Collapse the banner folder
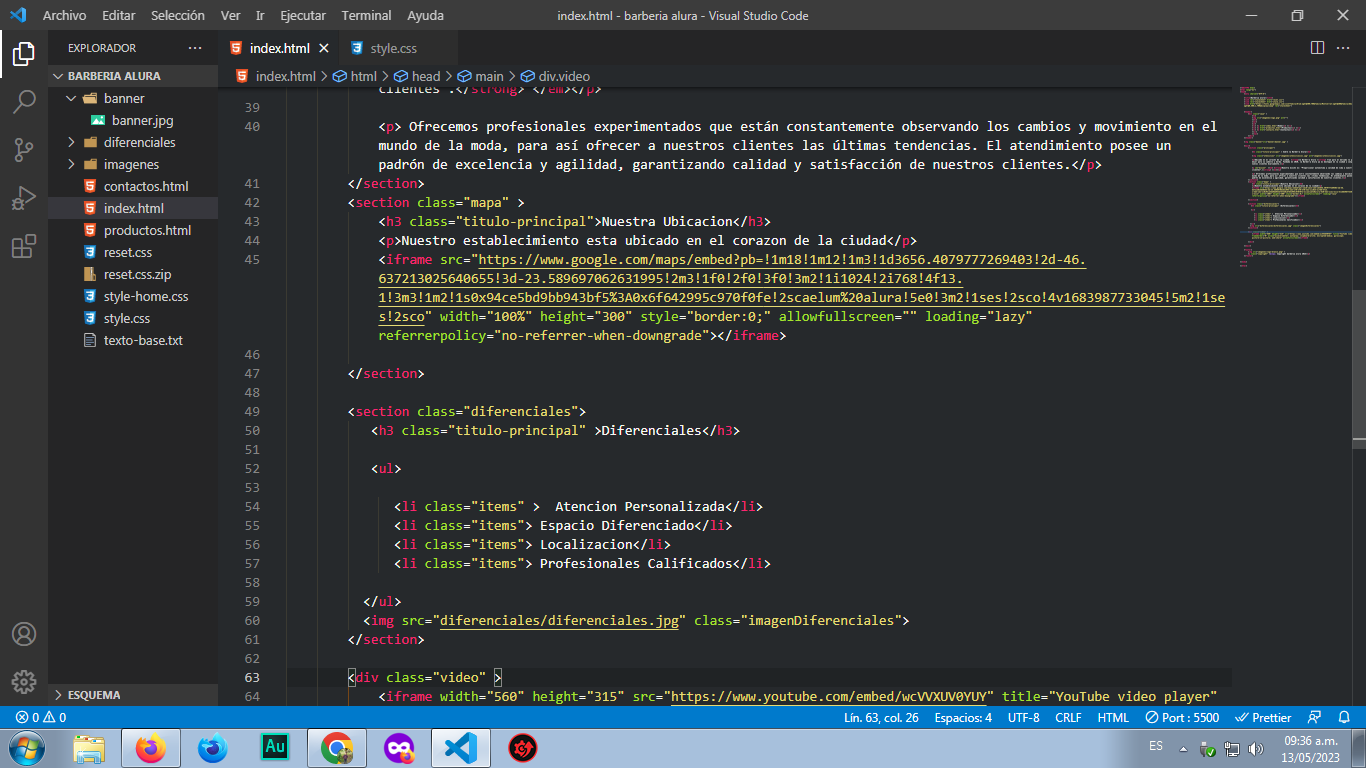Screen dimensions: 1366x768 point(133,98)
